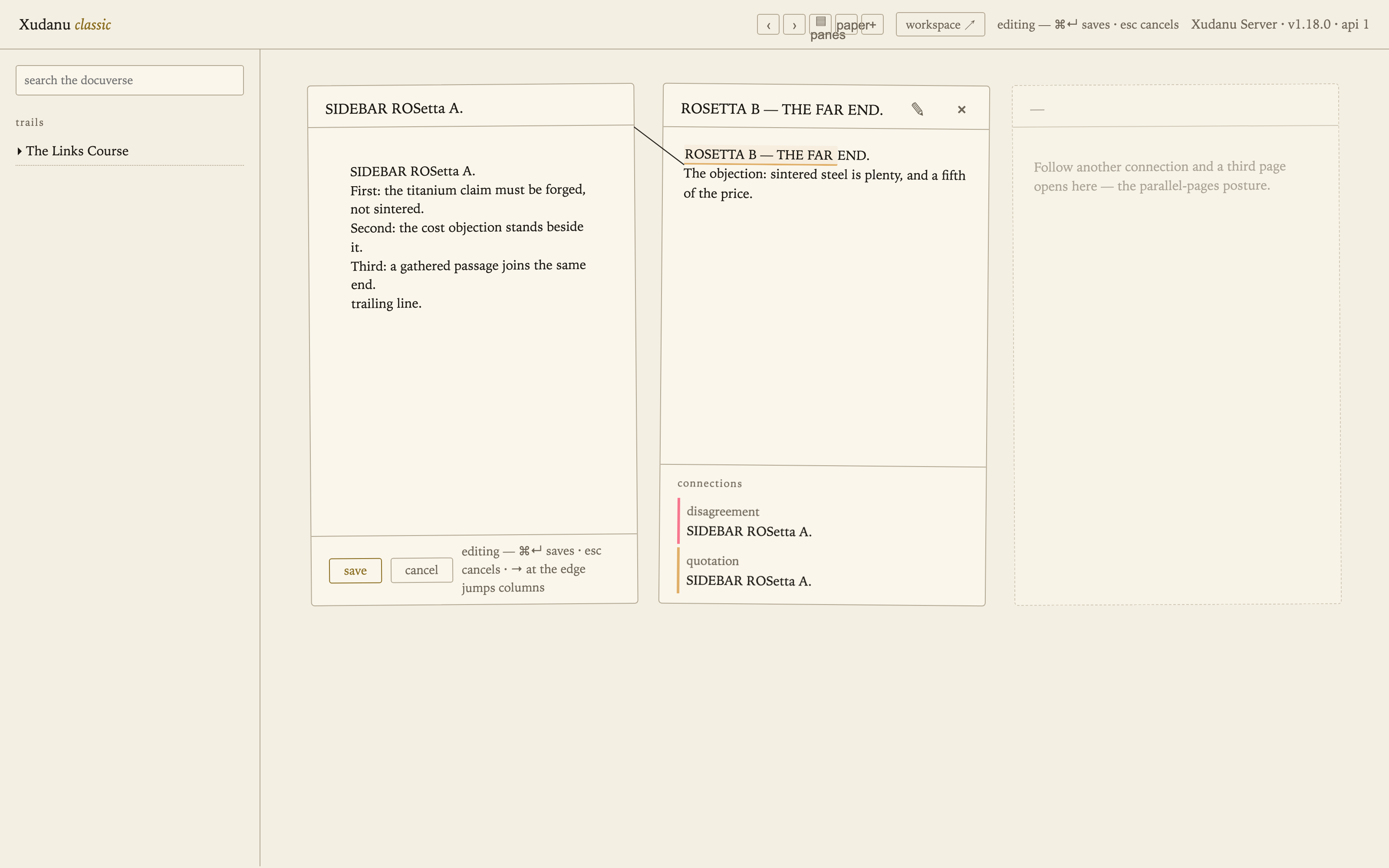Viewport: 1389px width, 868px height.
Task: Save the Sidebar Rosetta A edit
Action: tap(355, 571)
